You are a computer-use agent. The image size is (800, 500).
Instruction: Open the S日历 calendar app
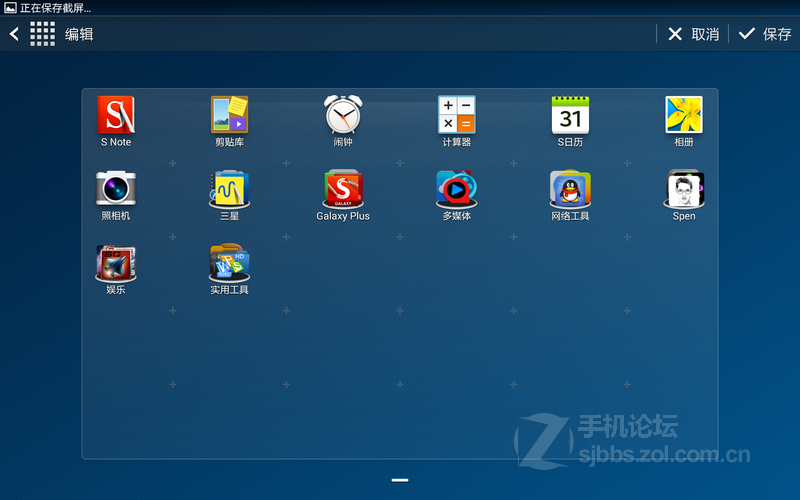coord(570,115)
